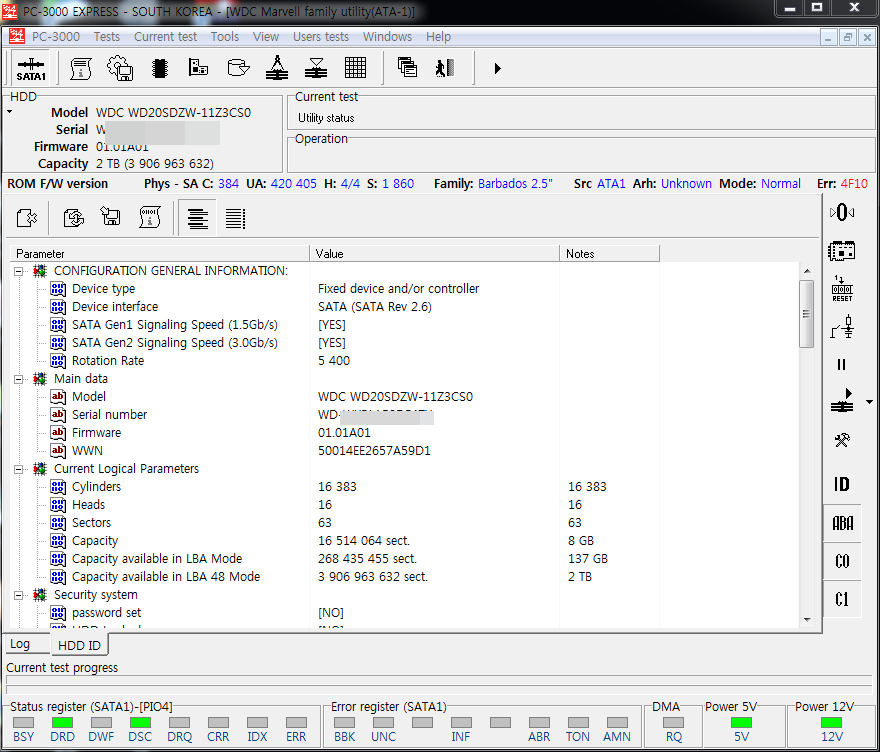Screen dimensions: 880x752
Task: Click the pause icon in right sidebar
Action: [841, 365]
